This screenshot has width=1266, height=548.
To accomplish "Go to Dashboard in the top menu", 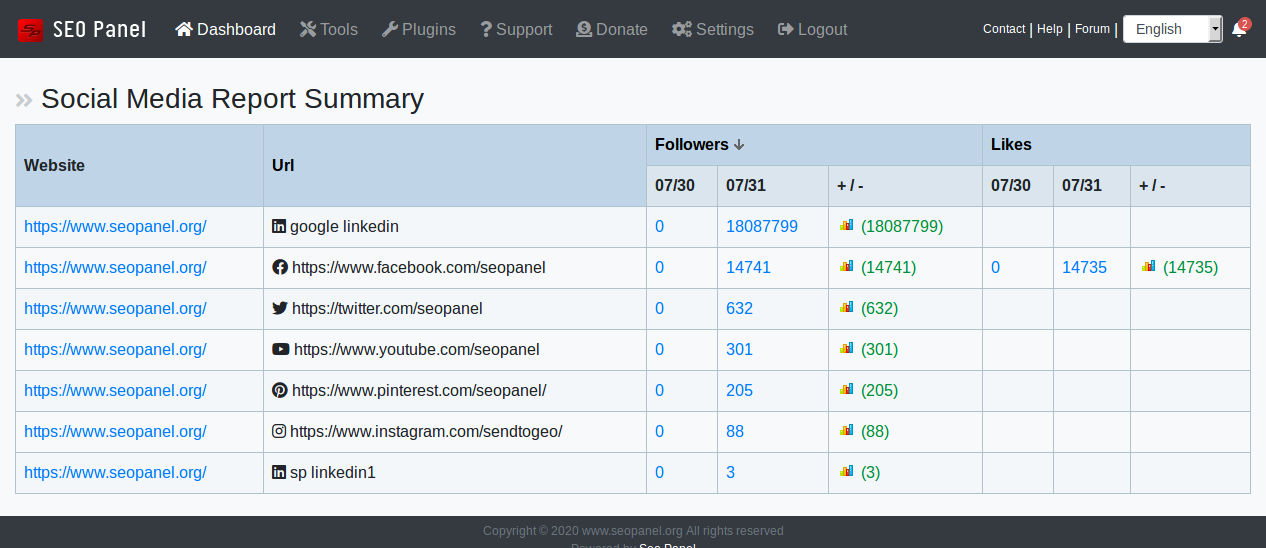I will pos(225,30).
